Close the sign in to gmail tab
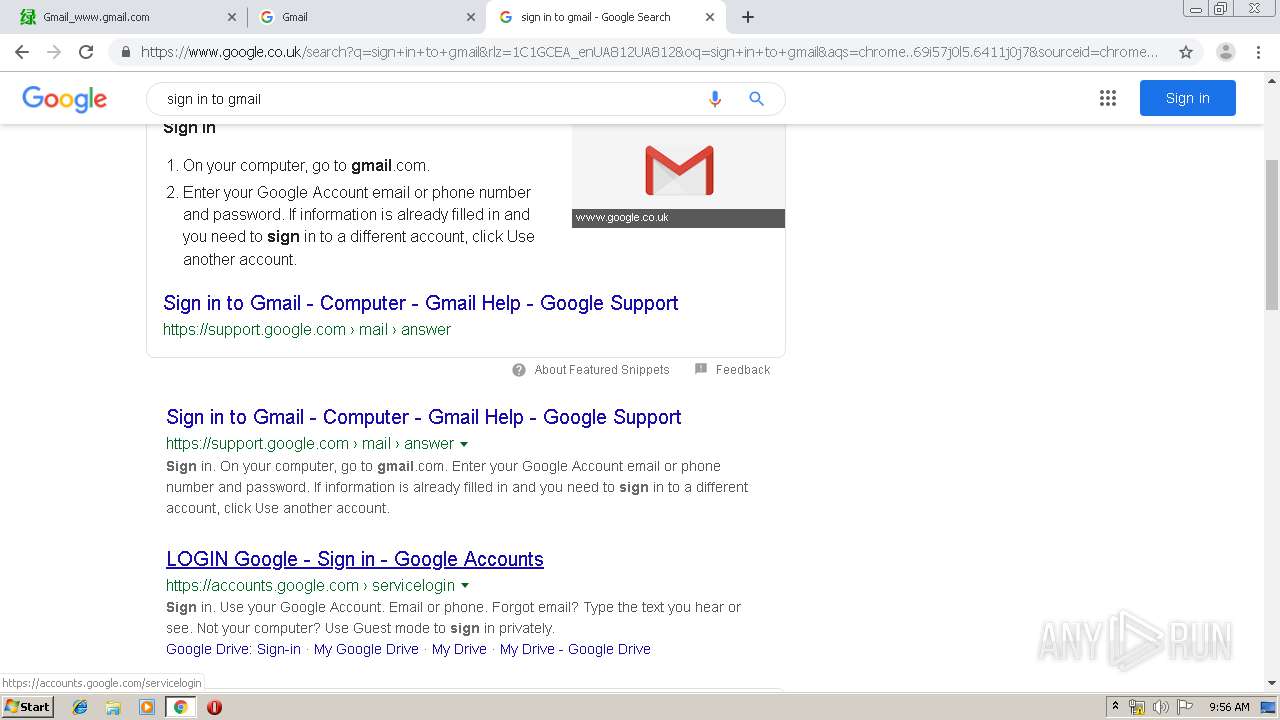The height and width of the screenshot is (720, 1280). pos(710,17)
